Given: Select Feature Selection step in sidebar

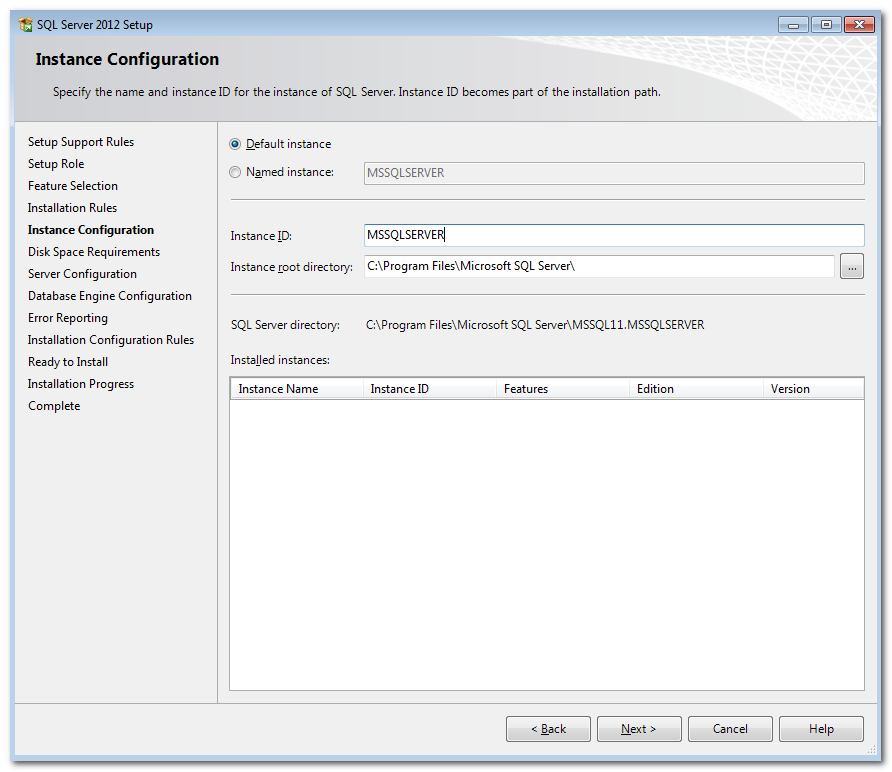Looking at the screenshot, I should tap(73, 186).
